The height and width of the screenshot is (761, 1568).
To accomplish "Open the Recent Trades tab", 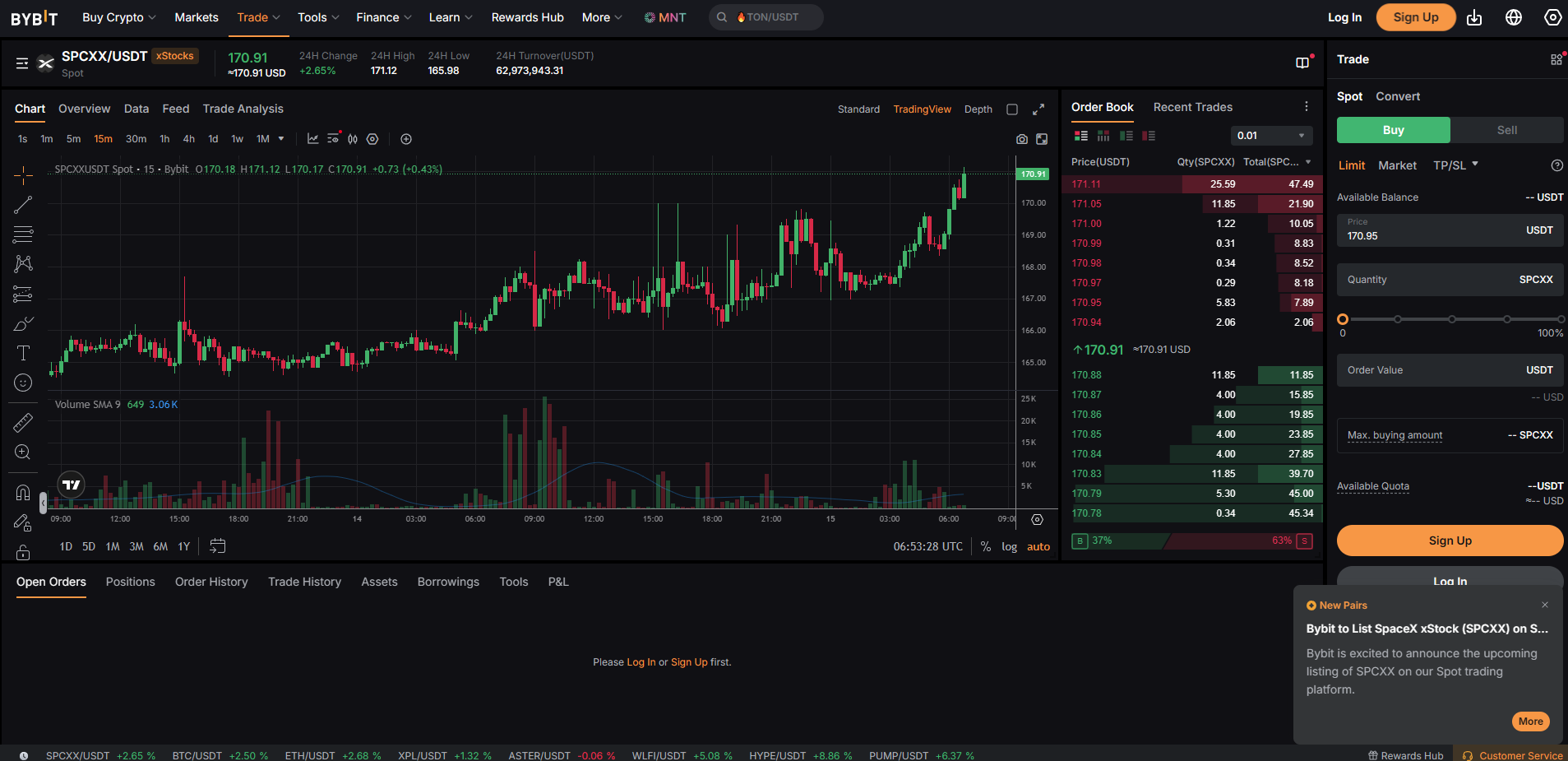I will (1193, 107).
